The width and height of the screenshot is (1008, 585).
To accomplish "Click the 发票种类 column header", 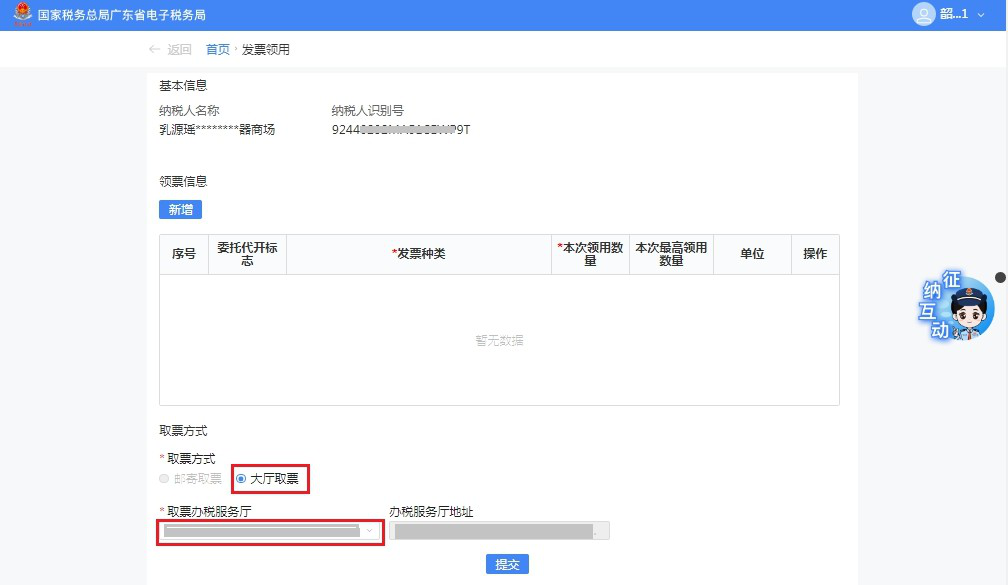I will coord(419,254).
